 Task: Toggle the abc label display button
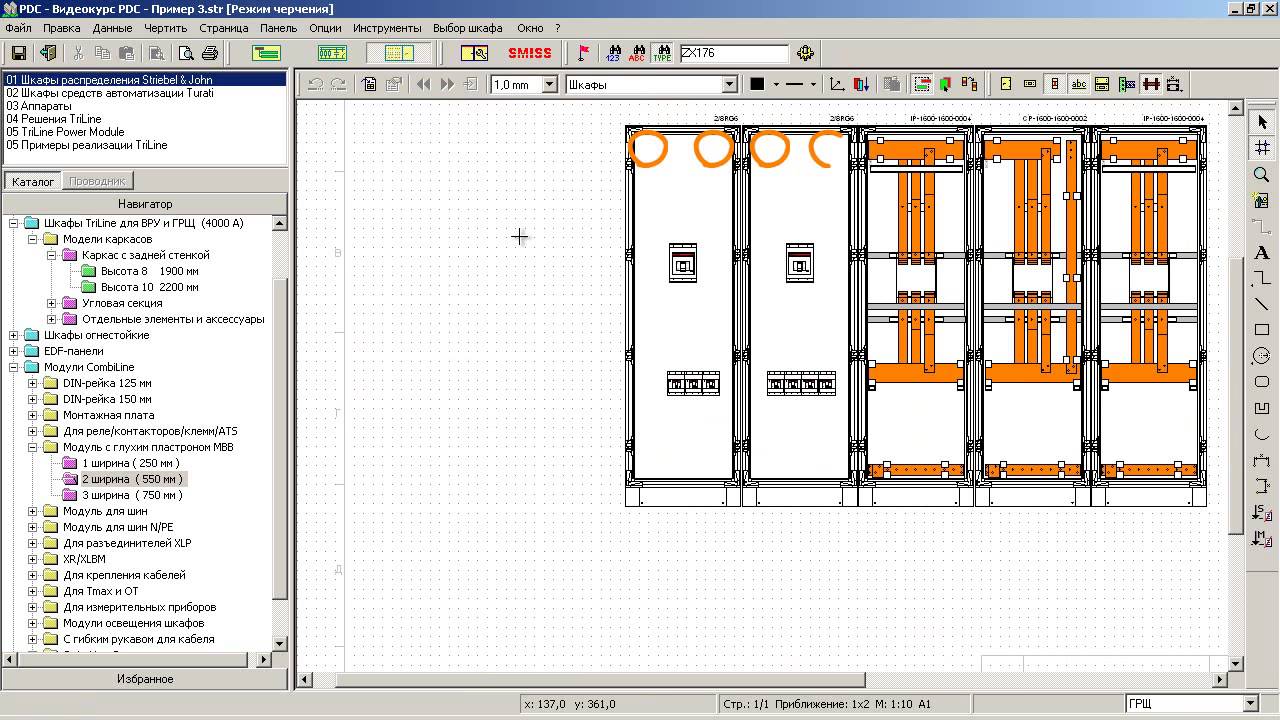(x=1079, y=84)
